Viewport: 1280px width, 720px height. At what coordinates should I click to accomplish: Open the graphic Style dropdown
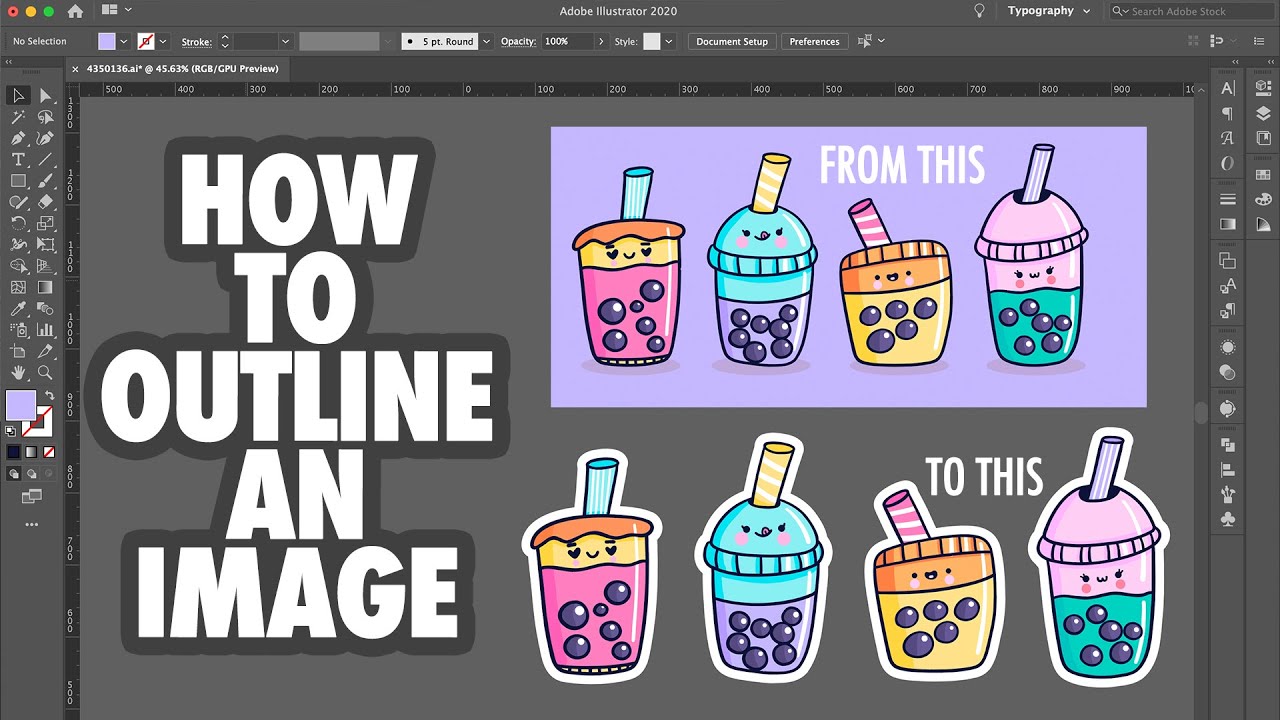click(669, 42)
